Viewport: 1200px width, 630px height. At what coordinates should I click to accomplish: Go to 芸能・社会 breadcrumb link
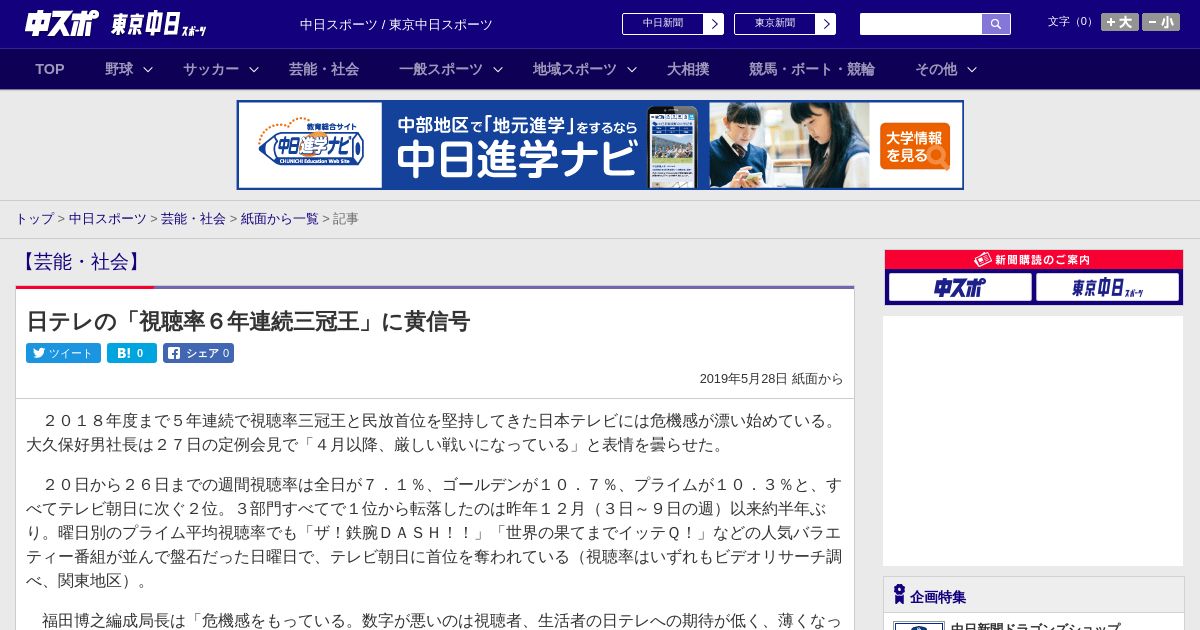(x=193, y=218)
